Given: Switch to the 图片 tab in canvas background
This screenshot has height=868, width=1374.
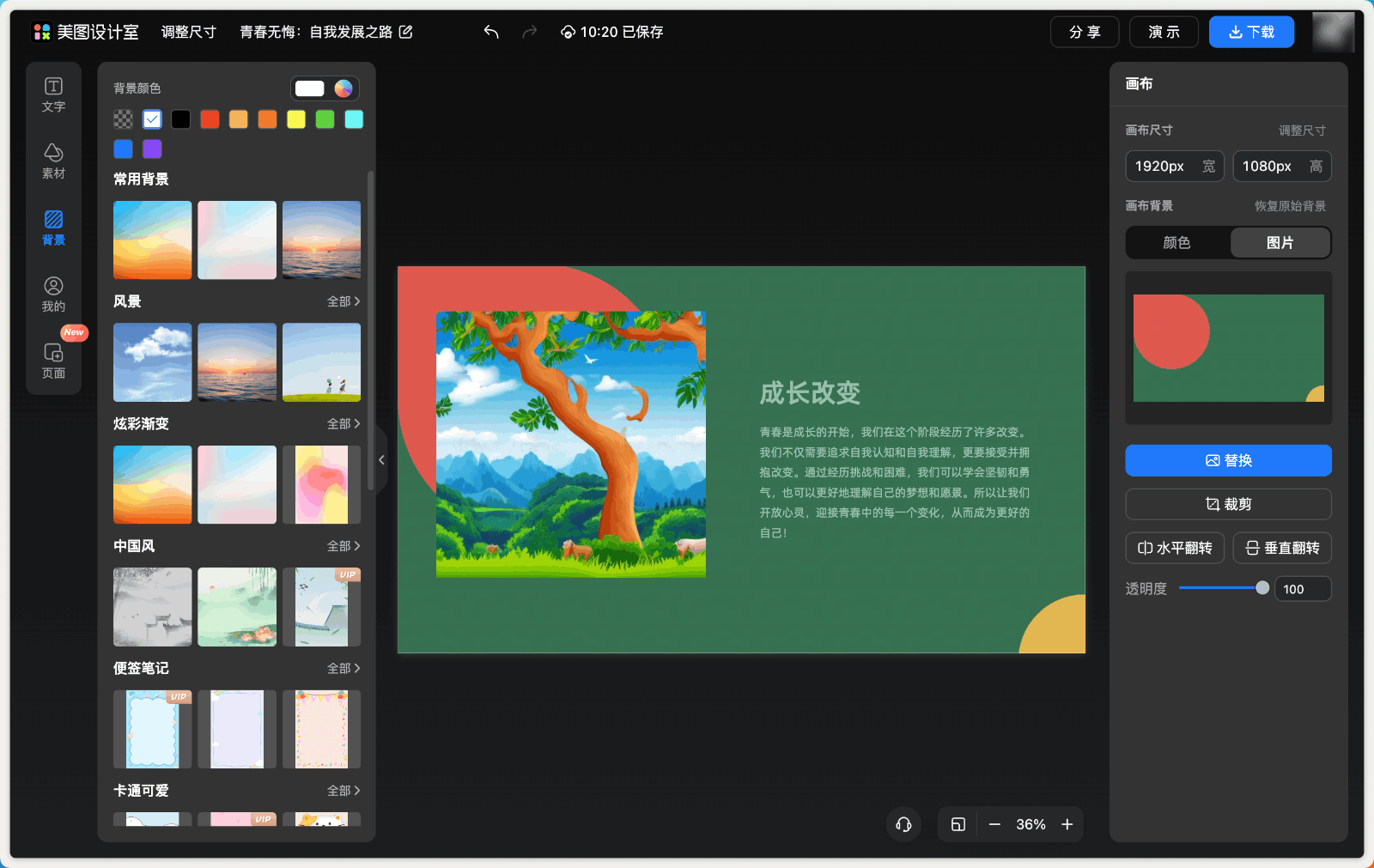Looking at the screenshot, I should (x=1280, y=243).
